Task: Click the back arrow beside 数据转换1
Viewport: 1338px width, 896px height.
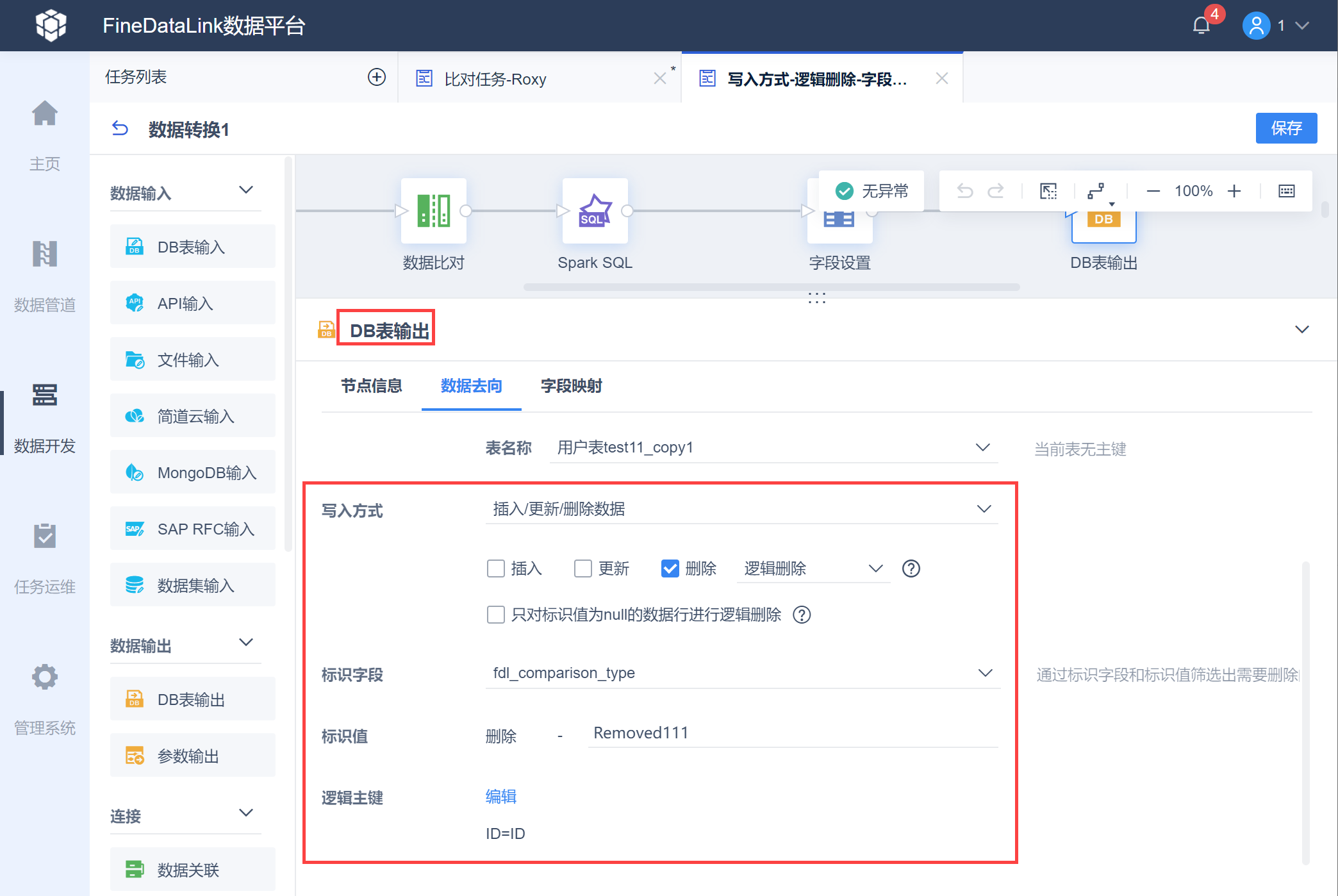Action: click(x=120, y=129)
